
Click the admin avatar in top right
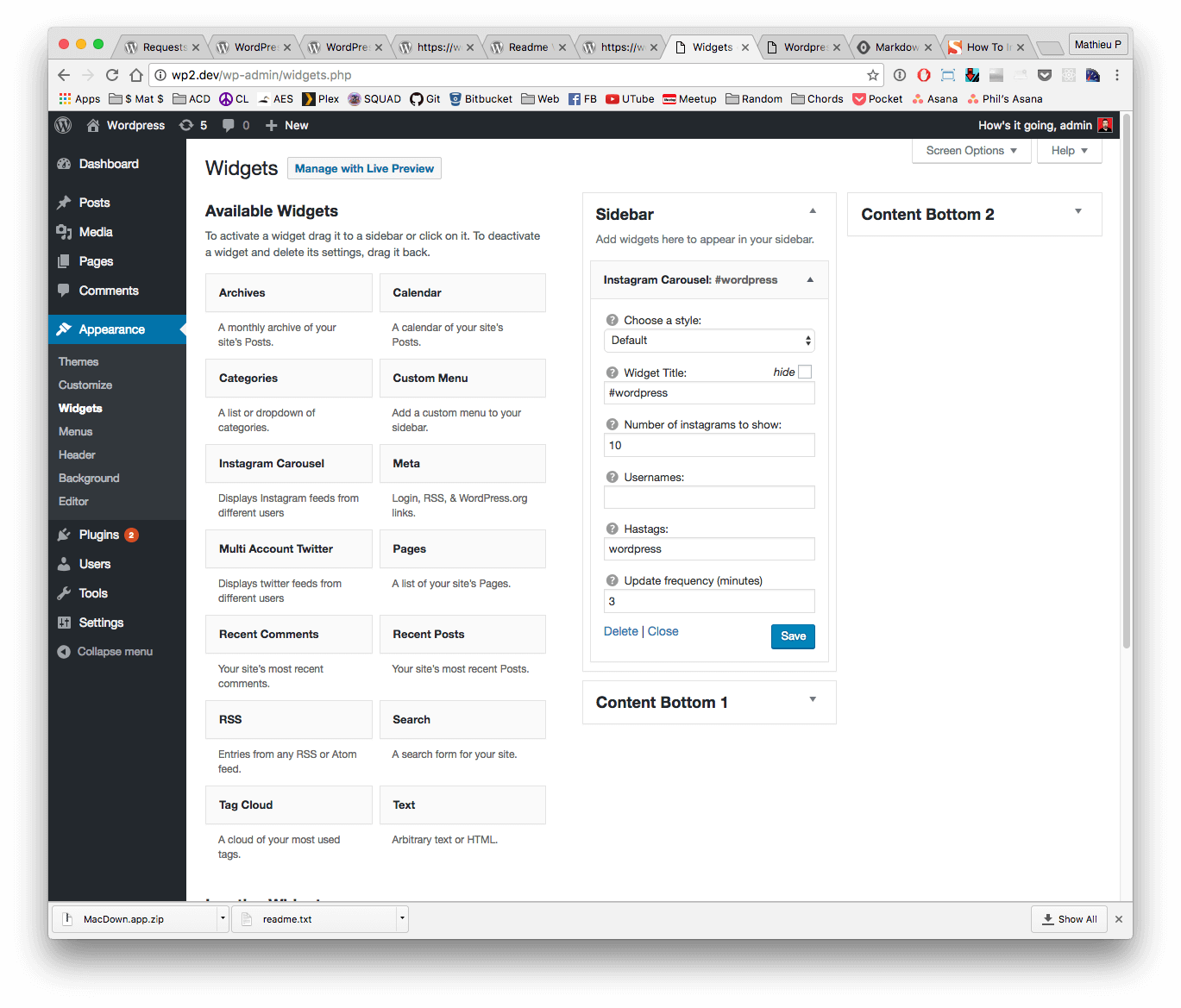click(x=1105, y=125)
